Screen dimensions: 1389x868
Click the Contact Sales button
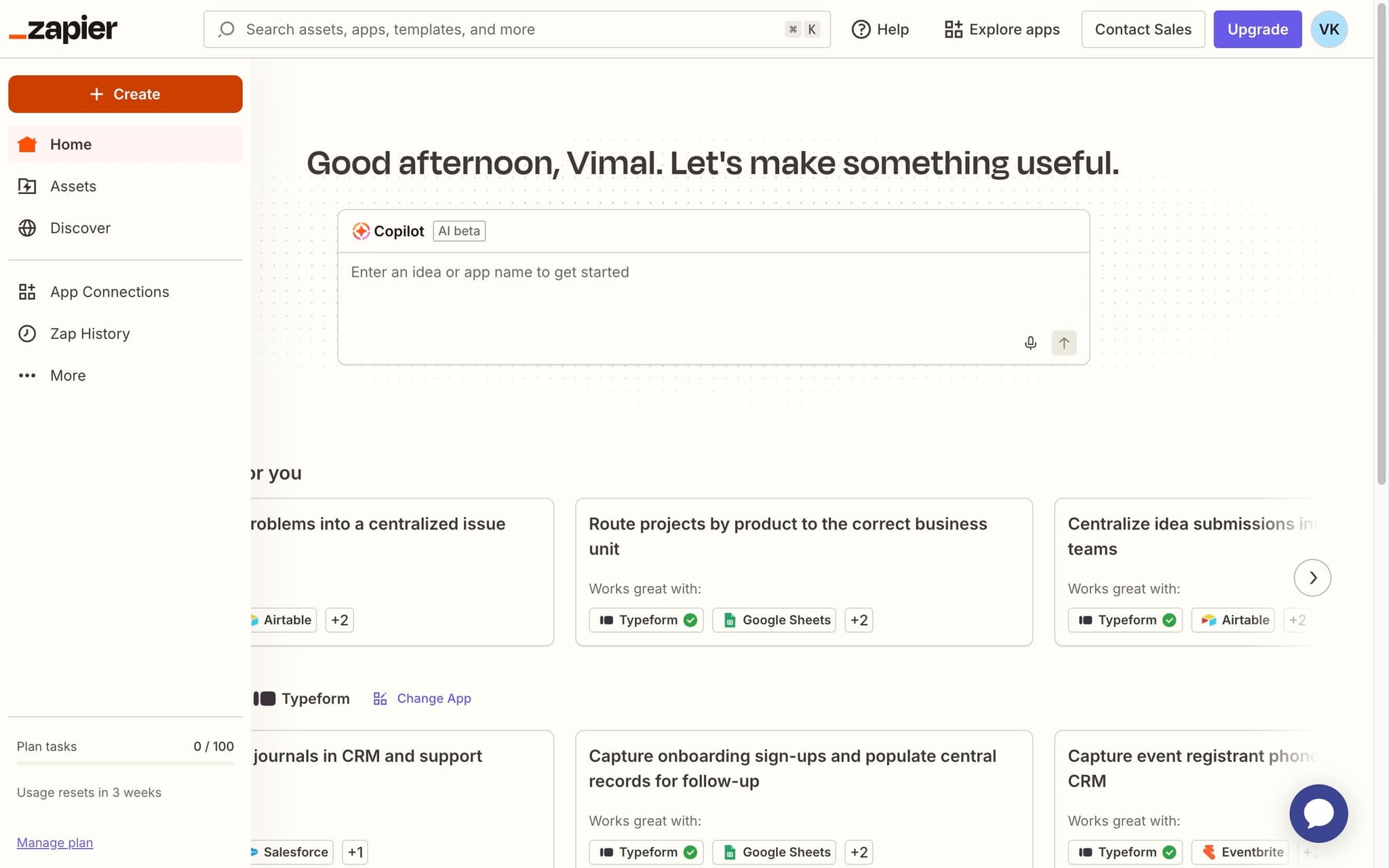click(1143, 29)
